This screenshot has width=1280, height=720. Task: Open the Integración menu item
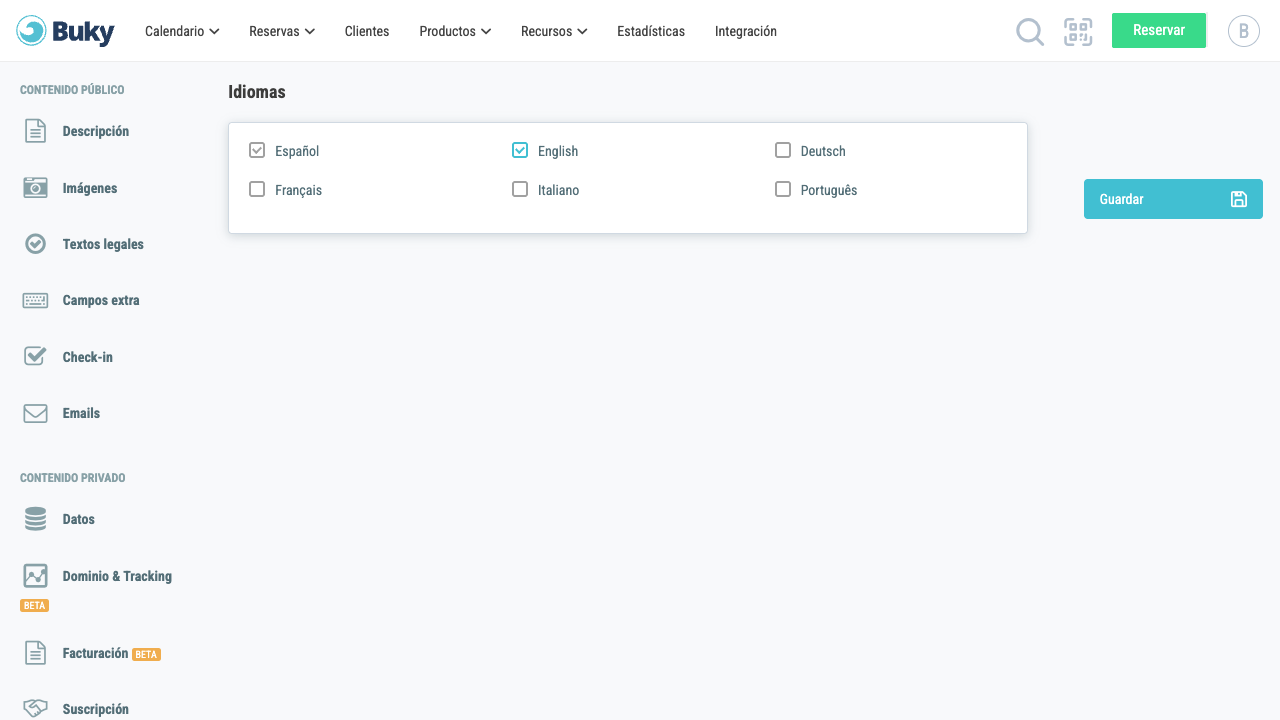pyautogui.click(x=746, y=31)
